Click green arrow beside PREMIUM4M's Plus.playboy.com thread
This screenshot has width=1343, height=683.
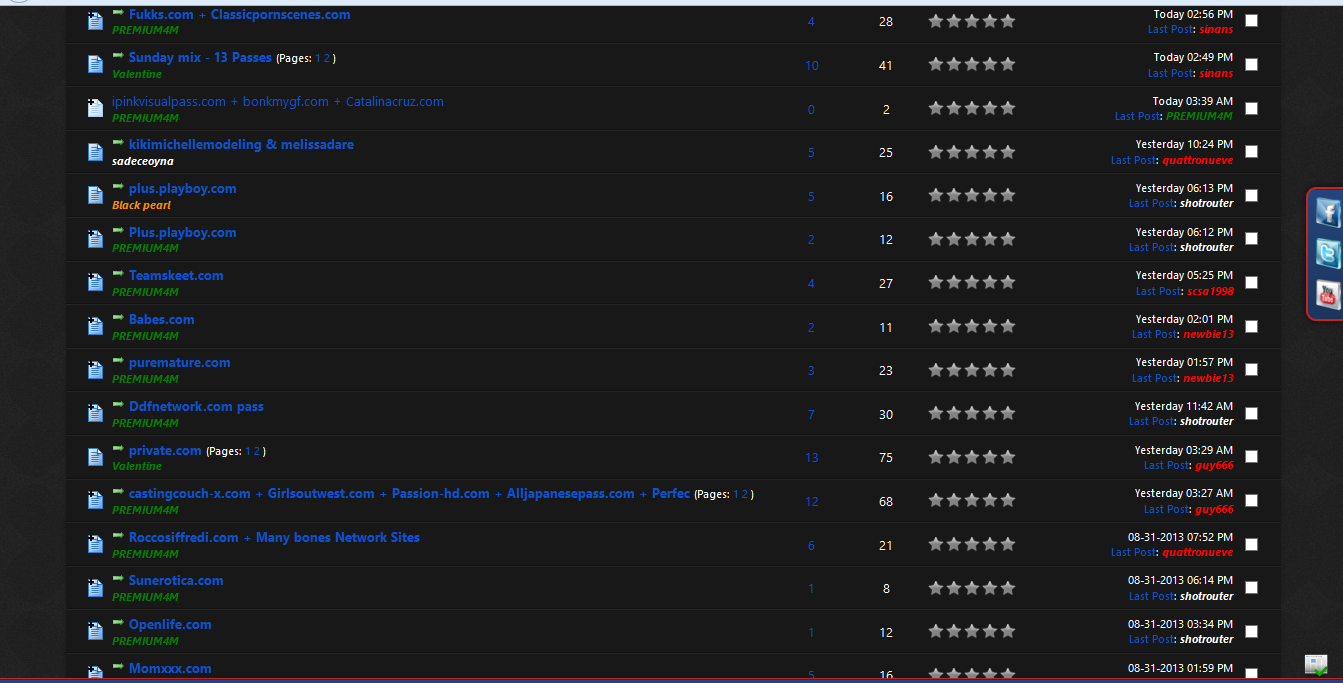point(119,231)
